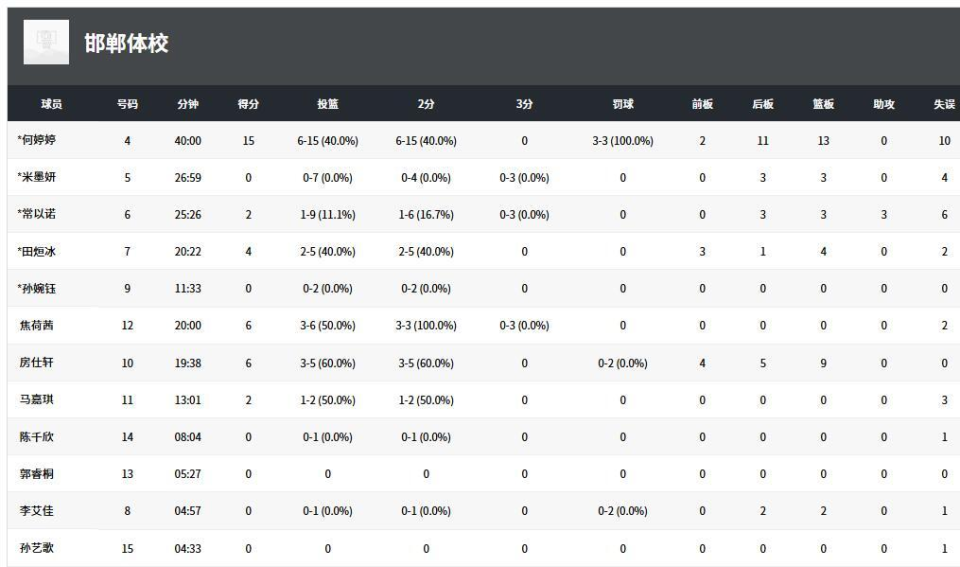The width and height of the screenshot is (960, 567).
Task: Select player 焦荷茜's name
Action: pyautogui.click(x=36, y=326)
